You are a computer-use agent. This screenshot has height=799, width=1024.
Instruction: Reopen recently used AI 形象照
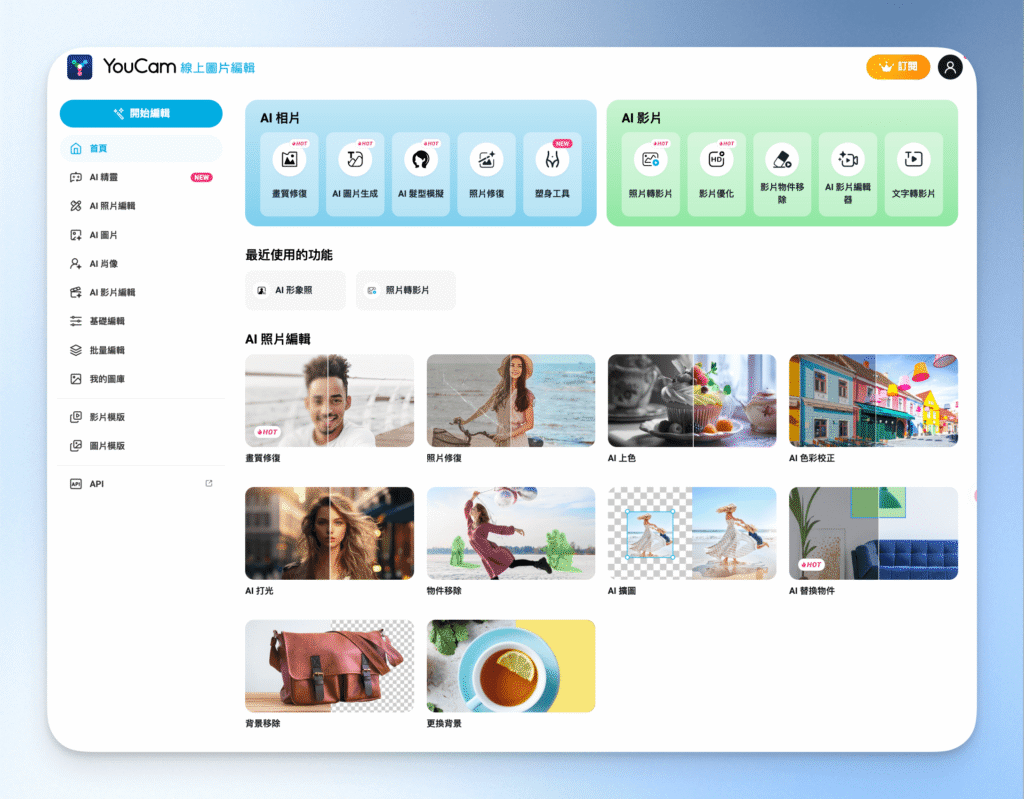tap(295, 290)
